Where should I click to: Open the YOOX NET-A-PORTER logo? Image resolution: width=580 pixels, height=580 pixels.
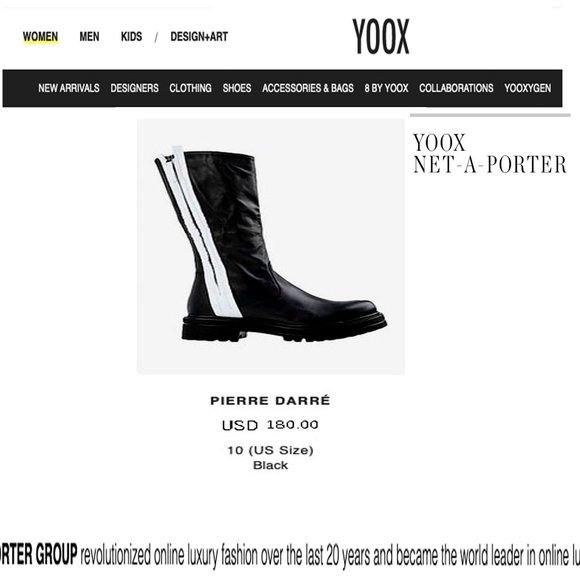click(489, 154)
